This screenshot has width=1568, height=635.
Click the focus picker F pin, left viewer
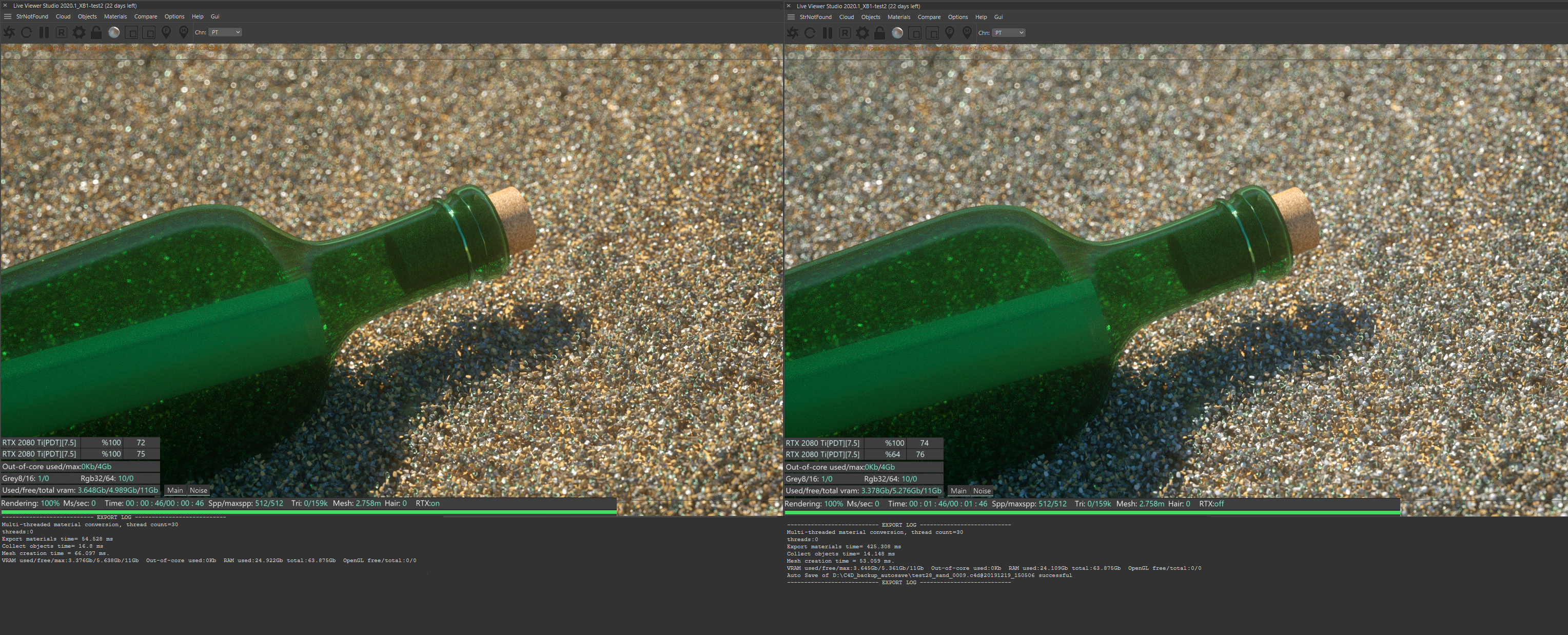click(x=166, y=32)
